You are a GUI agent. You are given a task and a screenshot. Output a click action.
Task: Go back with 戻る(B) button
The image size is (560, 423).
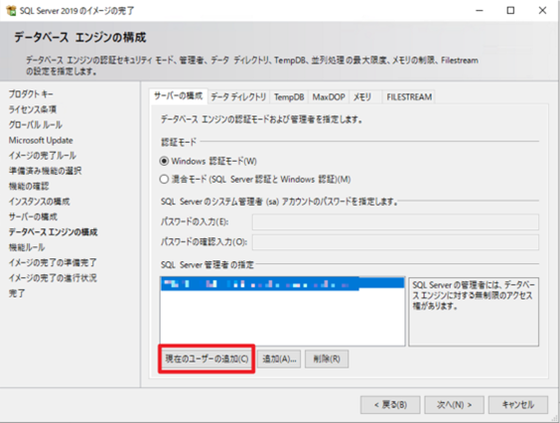click(x=390, y=405)
